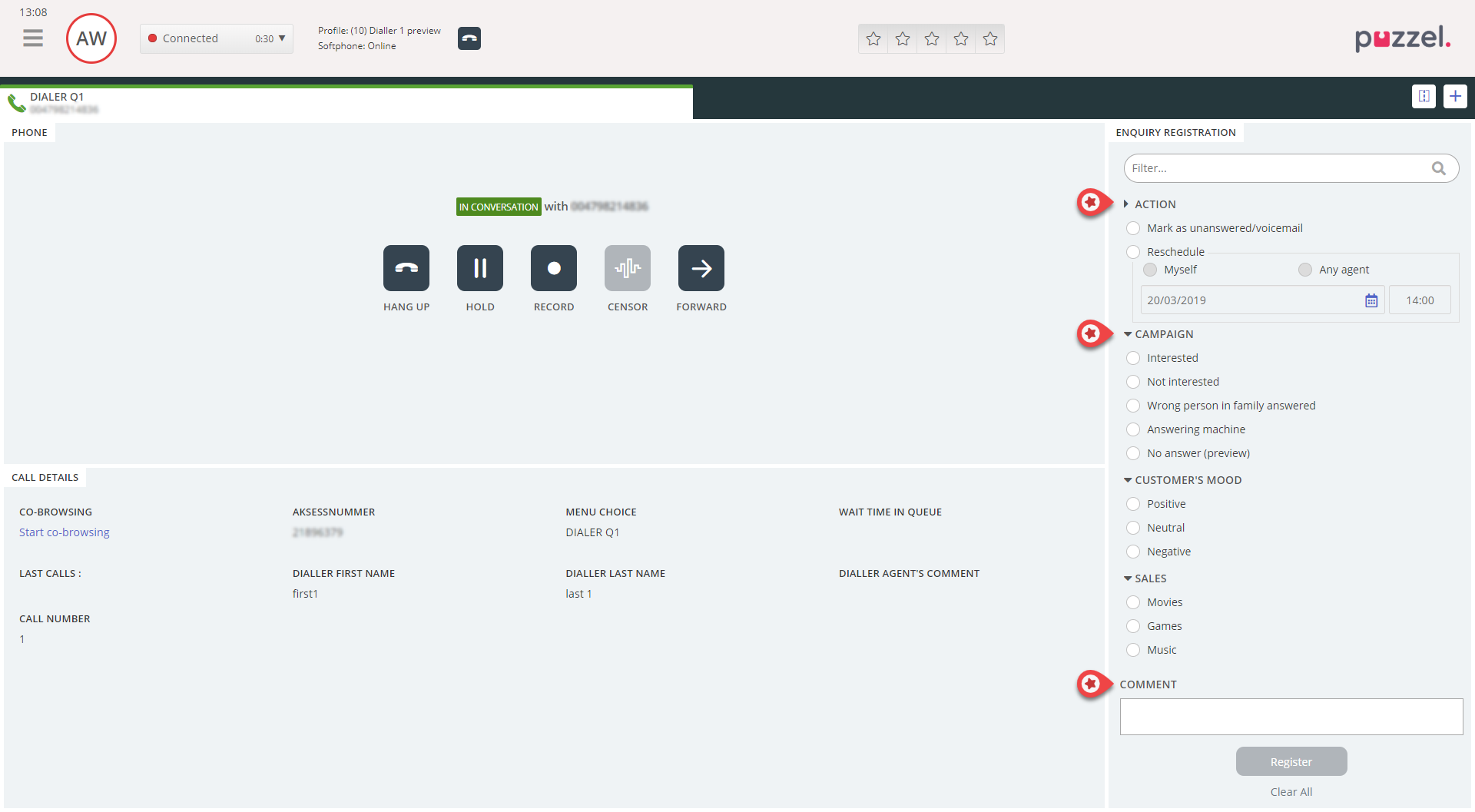Click into the Comment text box
Viewport: 1475px width, 812px height.
pyautogui.click(x=1291, y=717)
